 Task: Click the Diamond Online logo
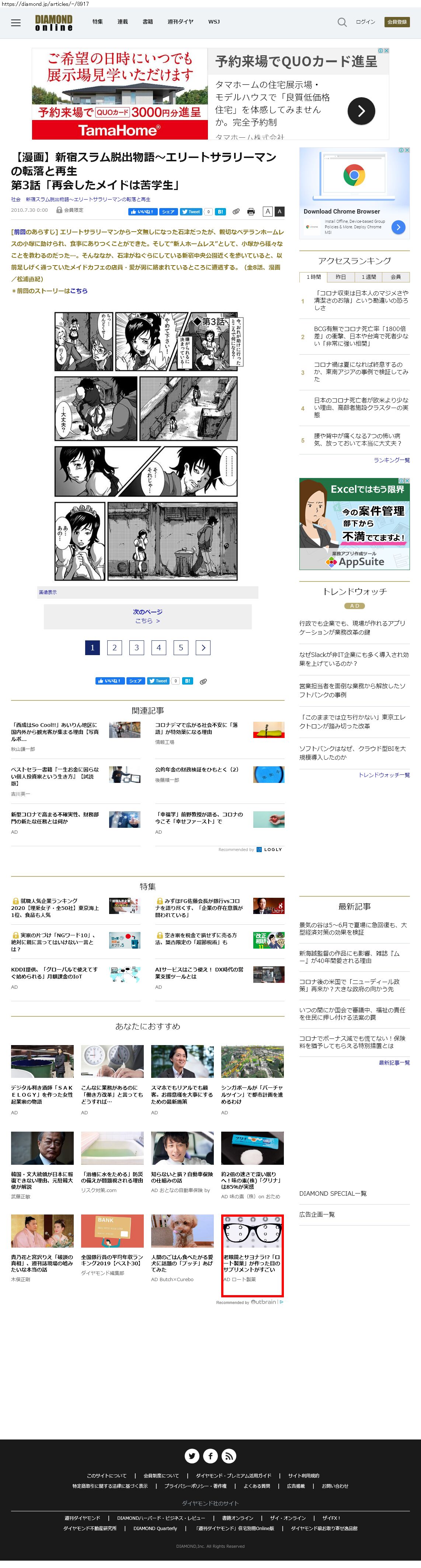click(x=53, y=23)
